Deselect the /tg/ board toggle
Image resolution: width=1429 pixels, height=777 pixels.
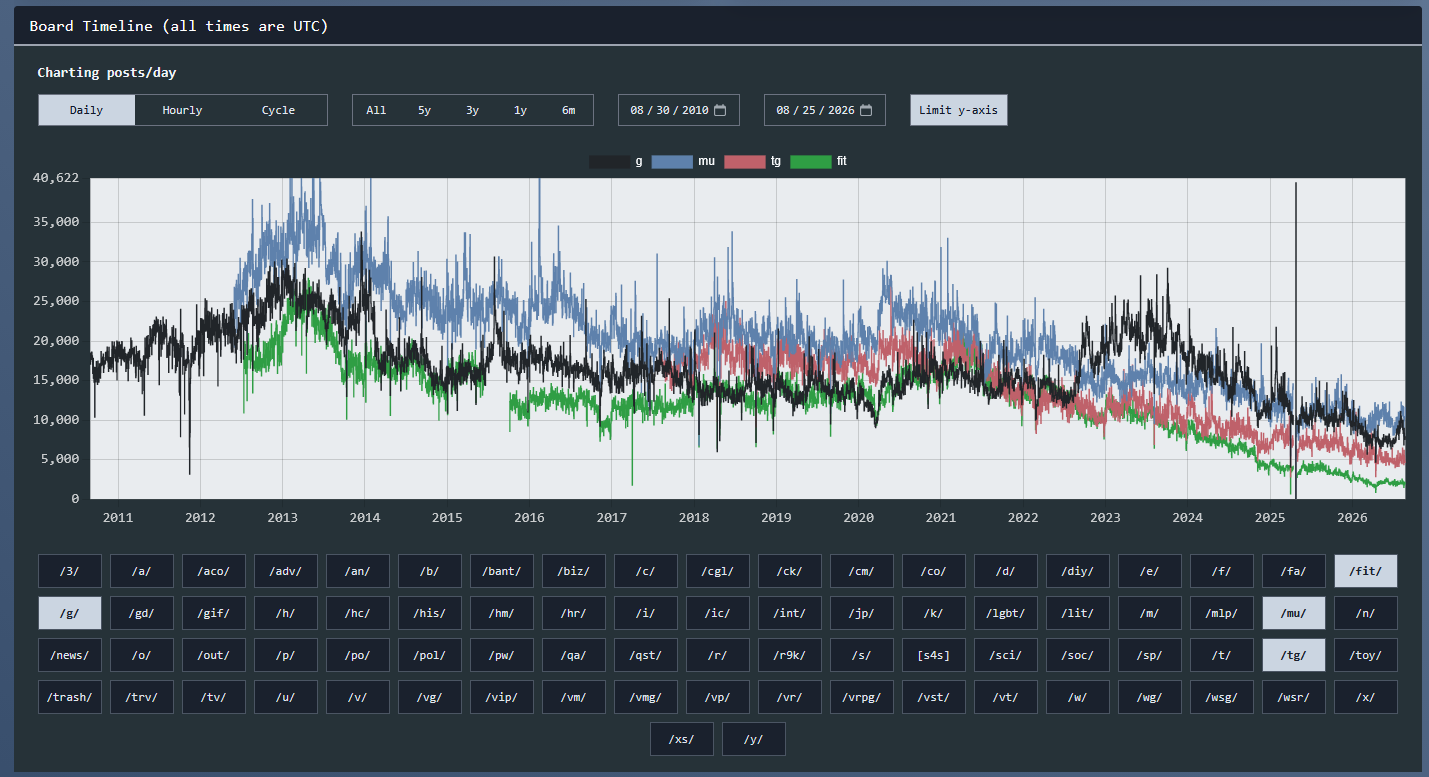tap(1293, 655)
